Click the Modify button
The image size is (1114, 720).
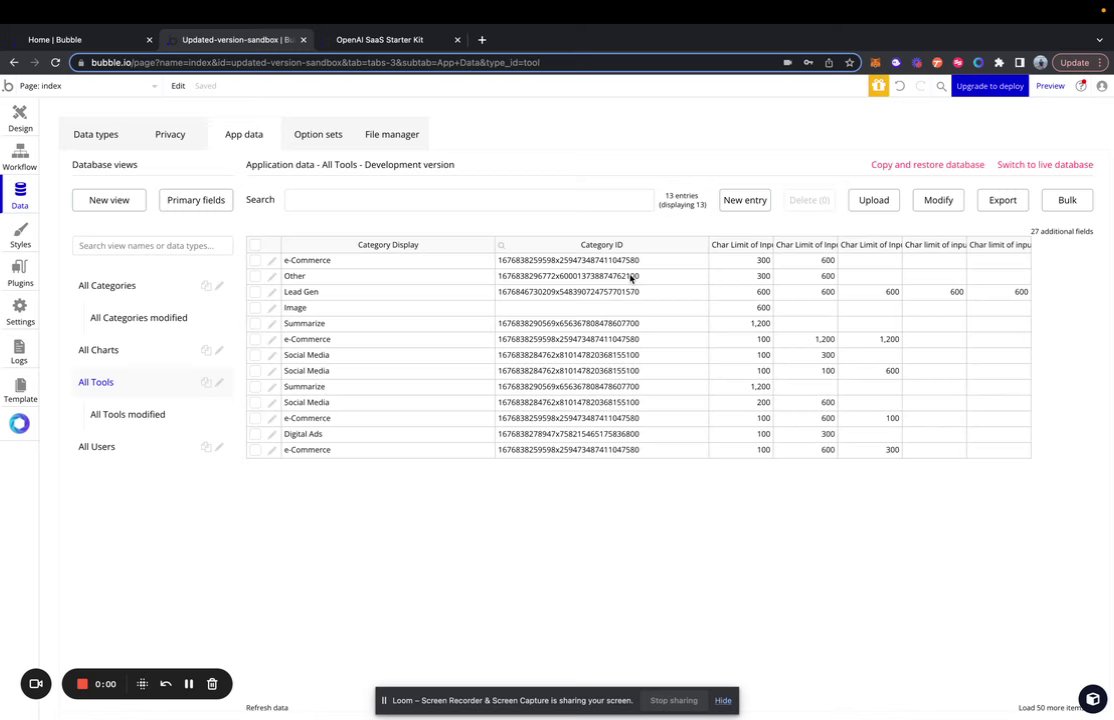(x=939, y=200)
